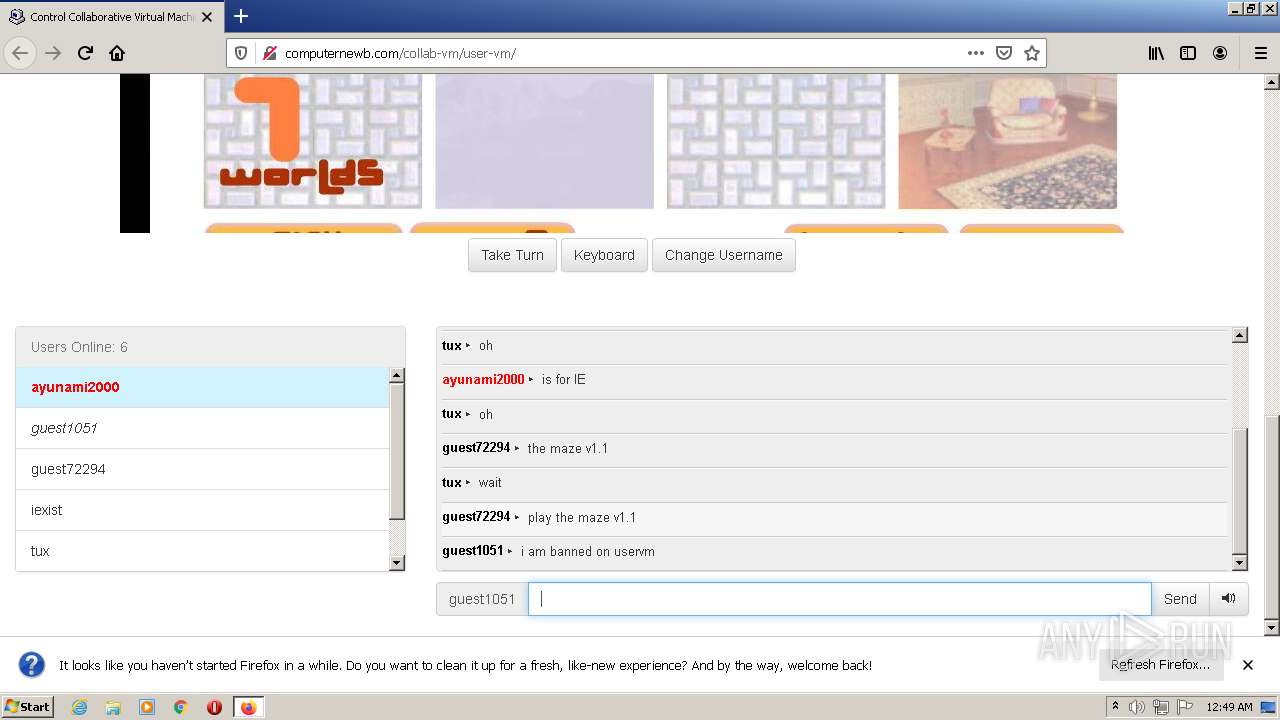Select user iexist in list
The image size is (1280, 720).
click(202, 510)
